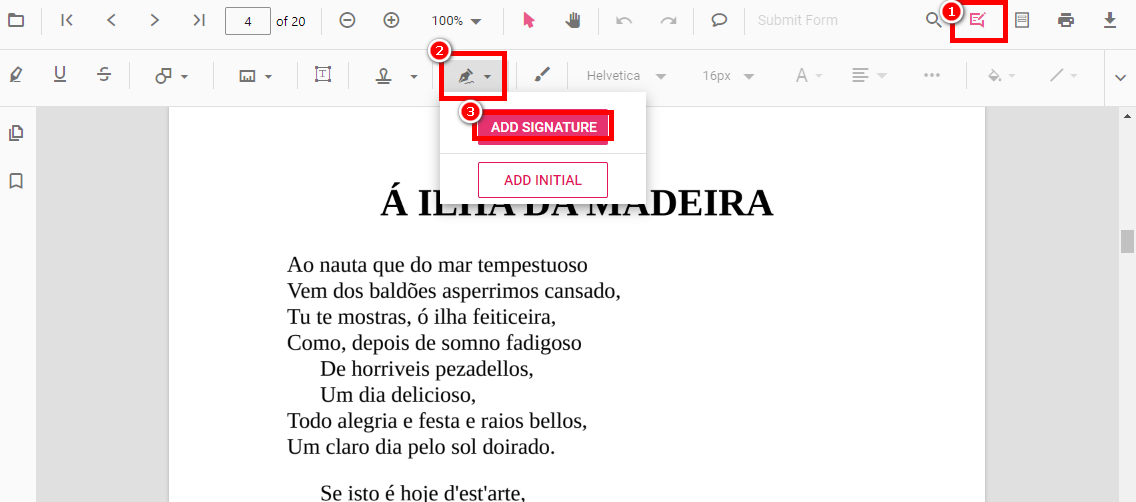Viewport: 1136px width, 502px height.
Task: Select the text selection arrow tool
Action: (x=530, y=20)
